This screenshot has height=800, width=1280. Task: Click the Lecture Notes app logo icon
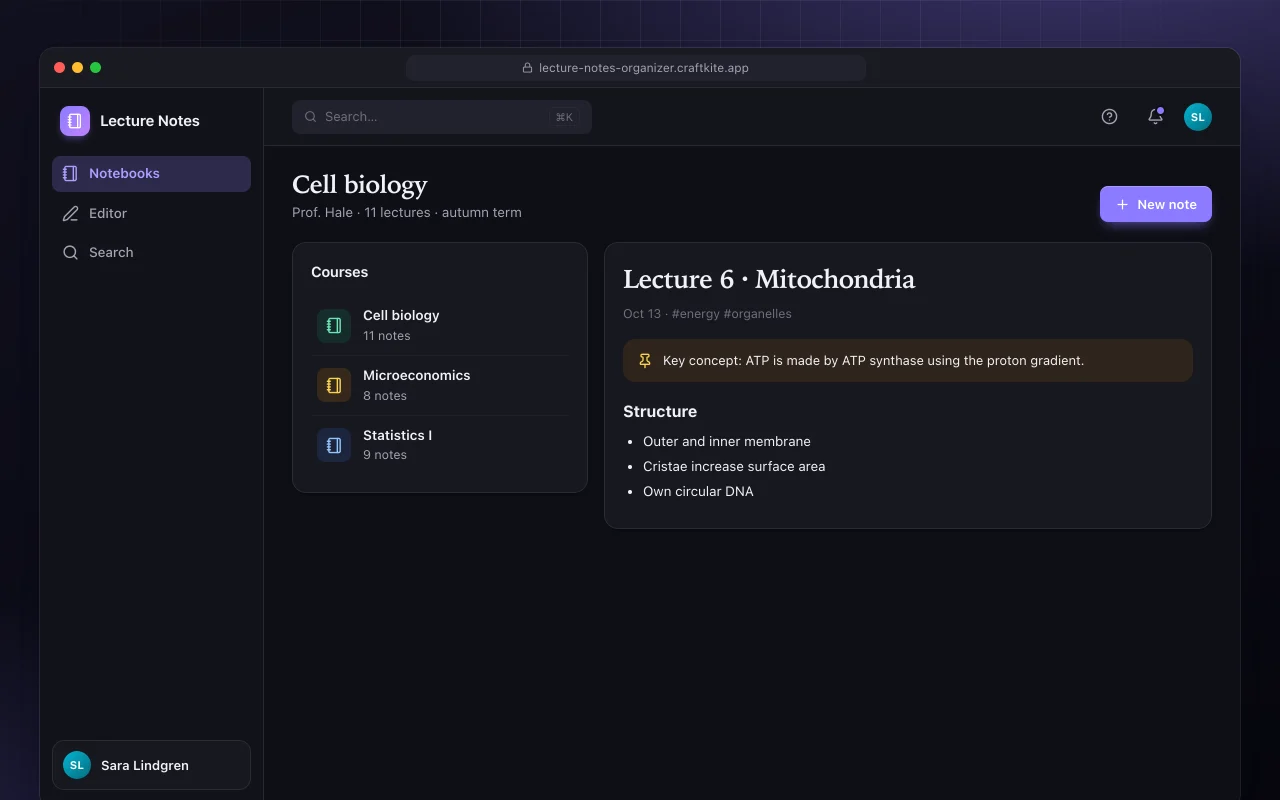click(75, 121)
